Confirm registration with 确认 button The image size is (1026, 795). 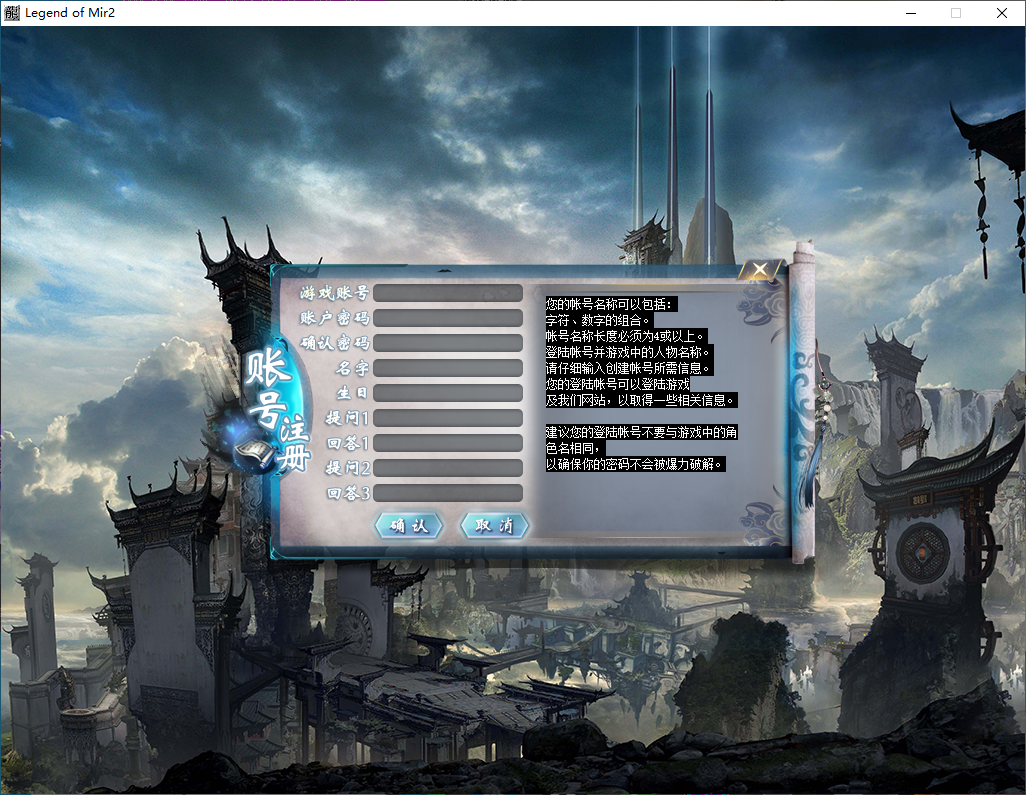(409, 525)
